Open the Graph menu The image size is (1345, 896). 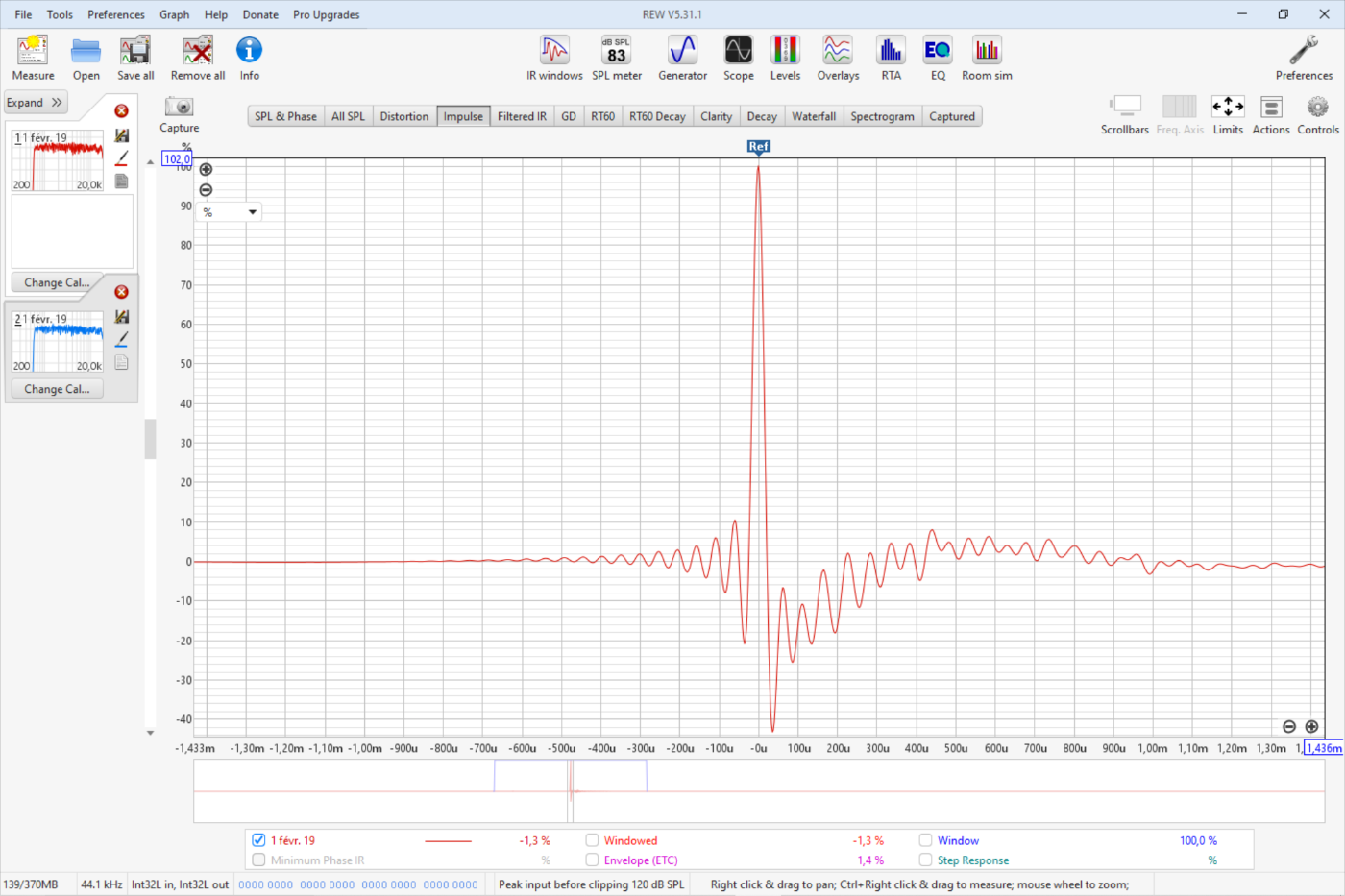click(x=174, y=14)
